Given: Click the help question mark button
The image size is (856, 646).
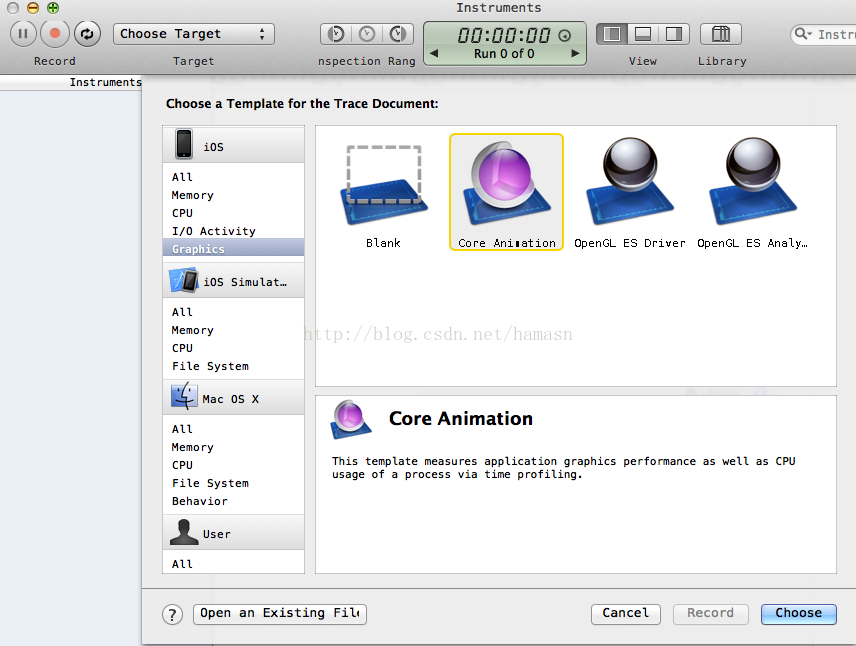Looking at the screenshot, I should [x=172, y=614].
